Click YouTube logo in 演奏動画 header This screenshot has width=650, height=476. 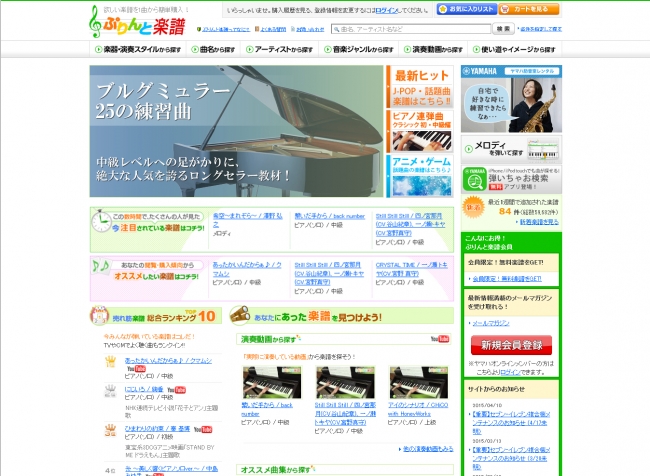[x=440, y=340]
